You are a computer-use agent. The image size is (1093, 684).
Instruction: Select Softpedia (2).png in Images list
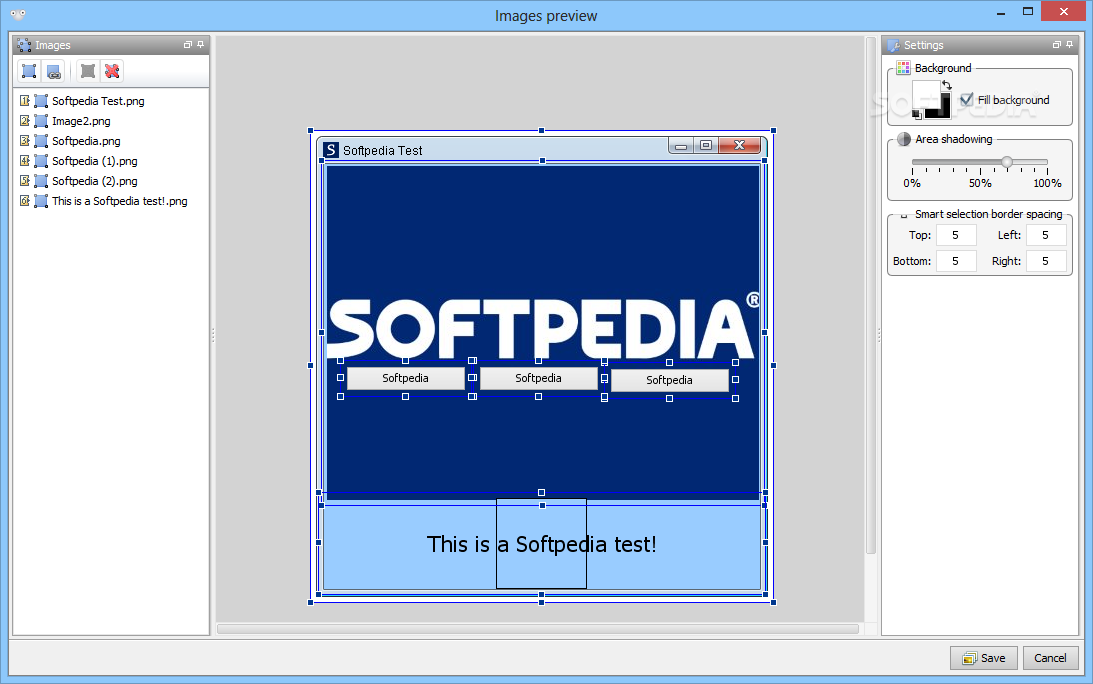pos(94,181)
